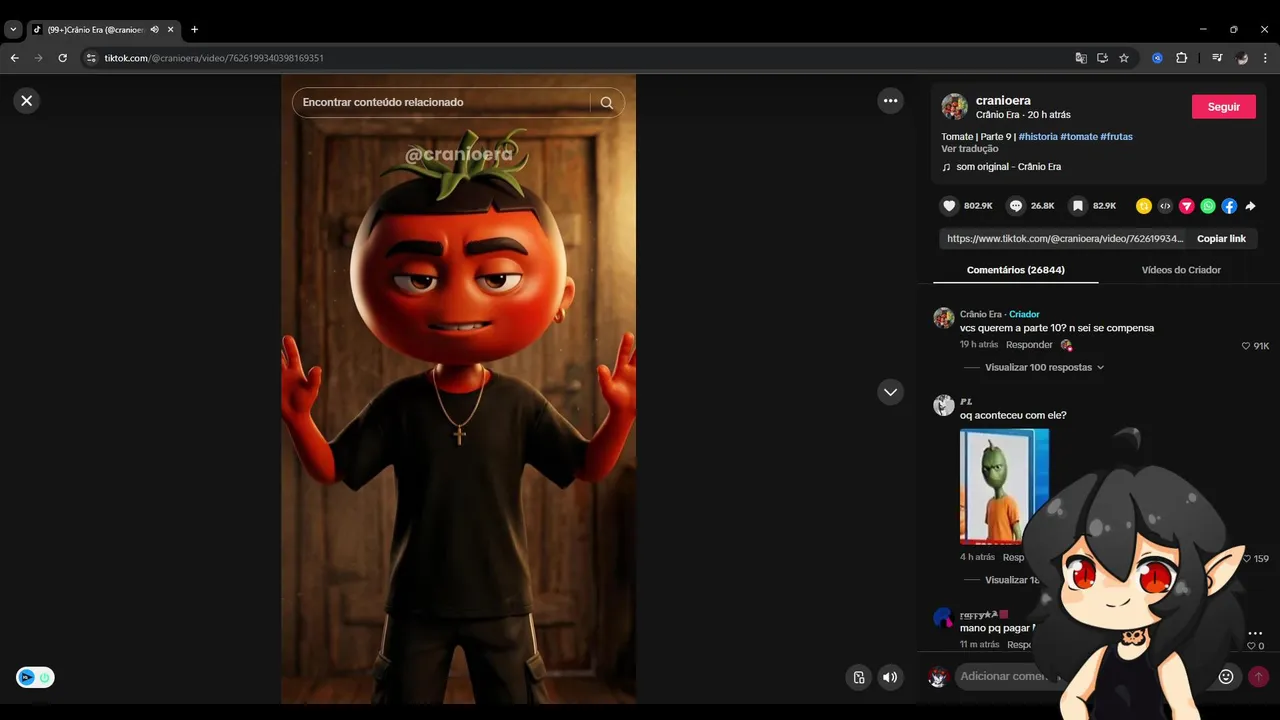The width and height of the screenshot is (1280, 720).
Task: Repost the video using the yellow icon
Action: tap(1144, 206)
